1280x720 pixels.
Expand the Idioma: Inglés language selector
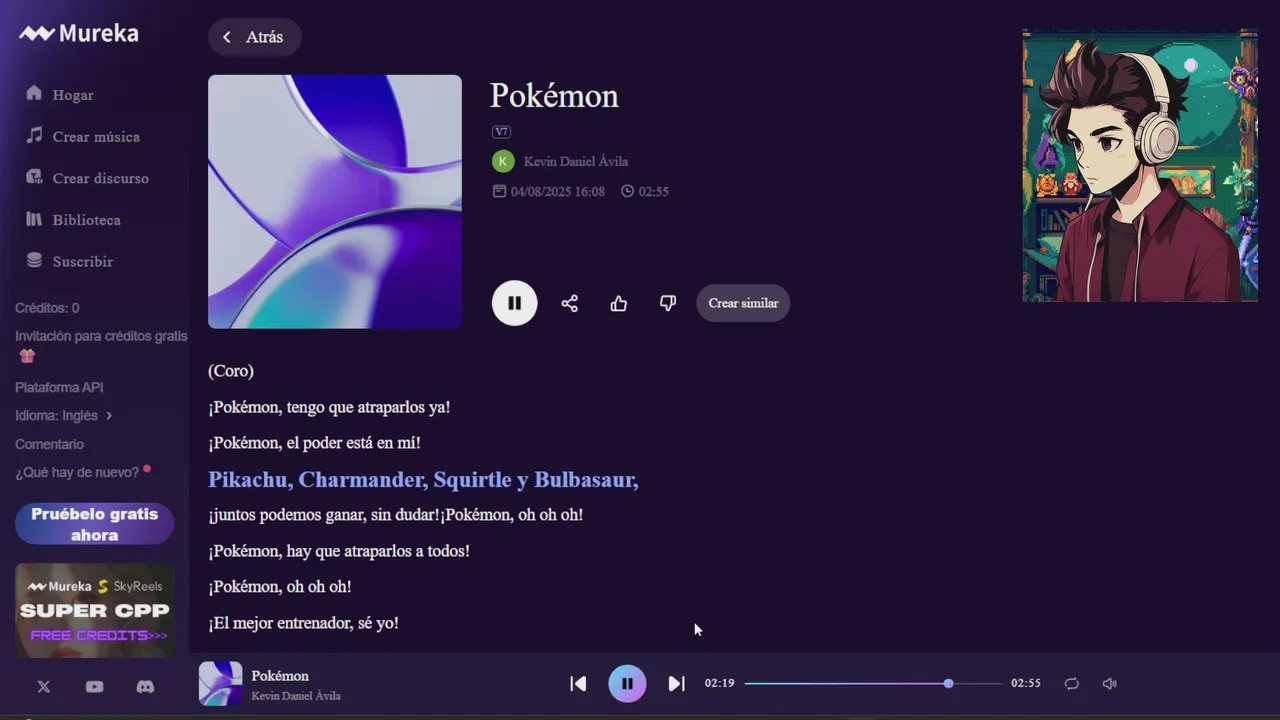click(64, 415)
